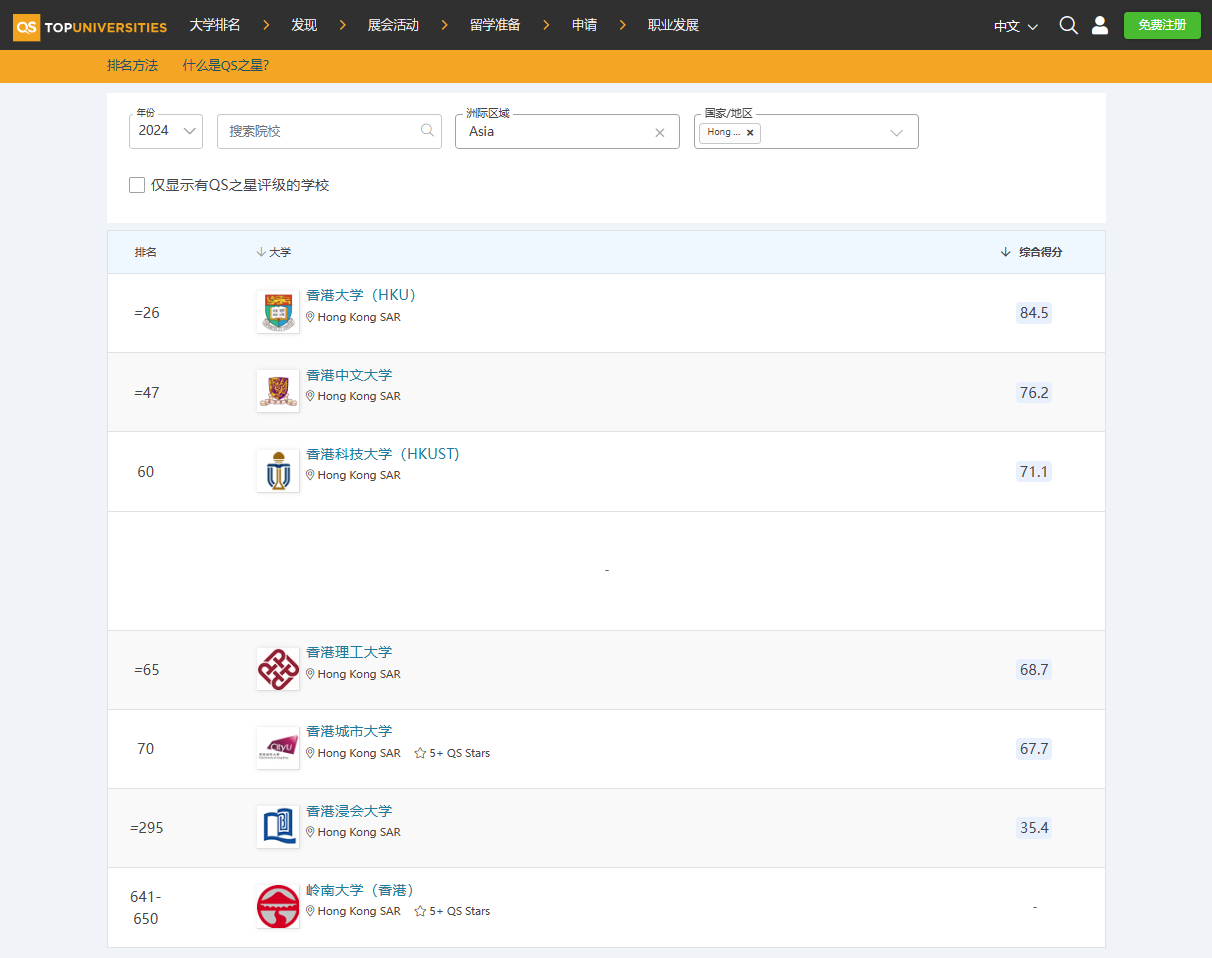The height and width of the screenshot is (958, 1212).
Task: Click the 排名 column header
Action: click(146, 252)
